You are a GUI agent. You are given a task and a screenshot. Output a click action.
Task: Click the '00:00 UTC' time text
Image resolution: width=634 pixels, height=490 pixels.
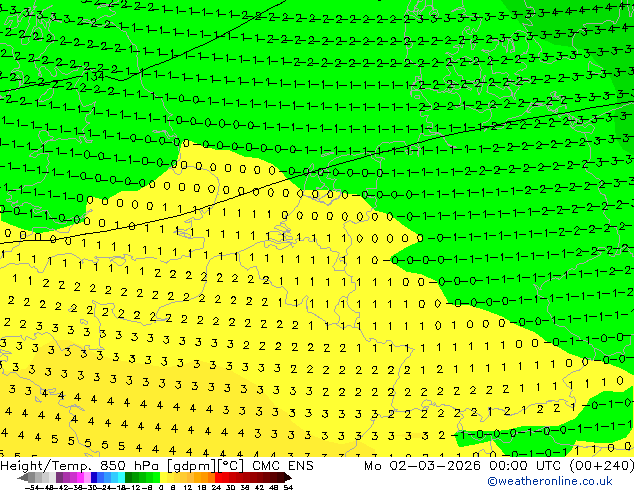527,466
